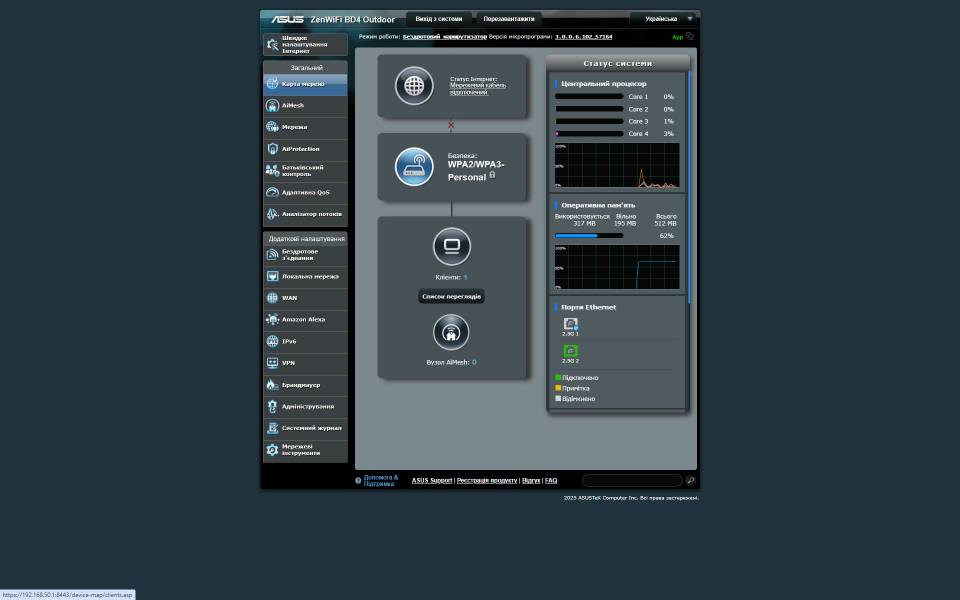Click the icon next to the App label

point(690,36)
